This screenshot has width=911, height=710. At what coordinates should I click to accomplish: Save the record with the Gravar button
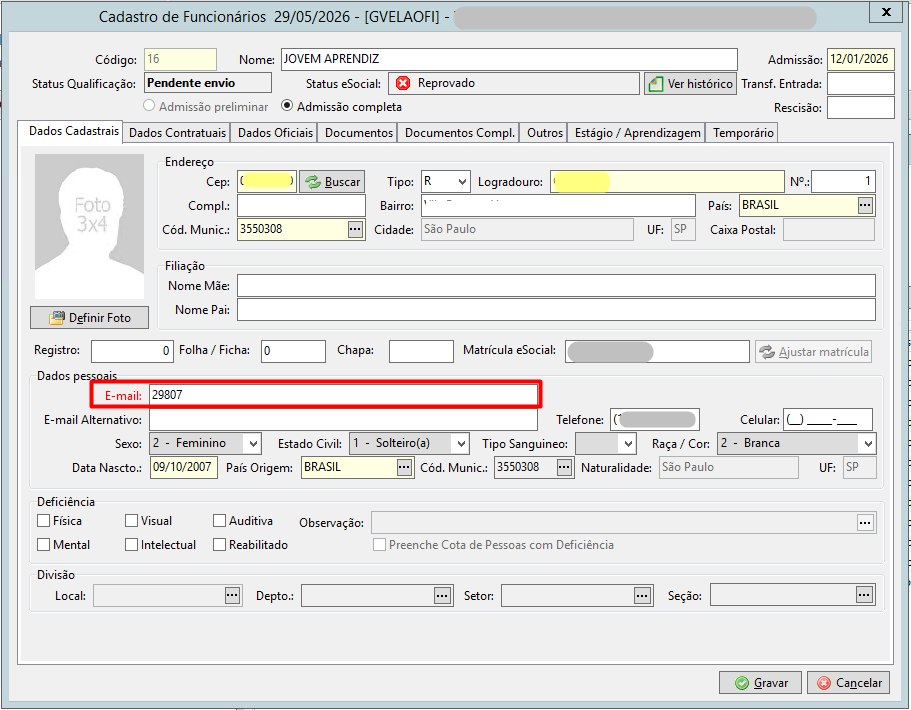click(761, 683)
